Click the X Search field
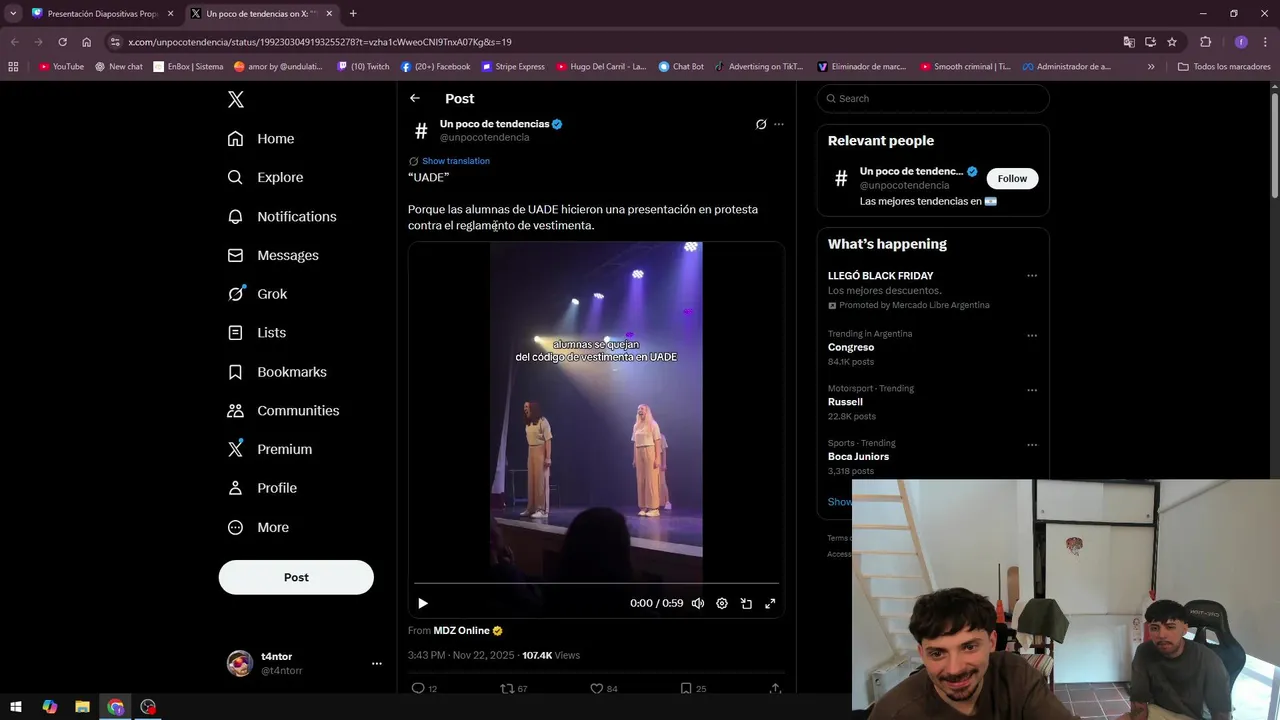This screenshot has width=1280, height=720. pos(933,98)
